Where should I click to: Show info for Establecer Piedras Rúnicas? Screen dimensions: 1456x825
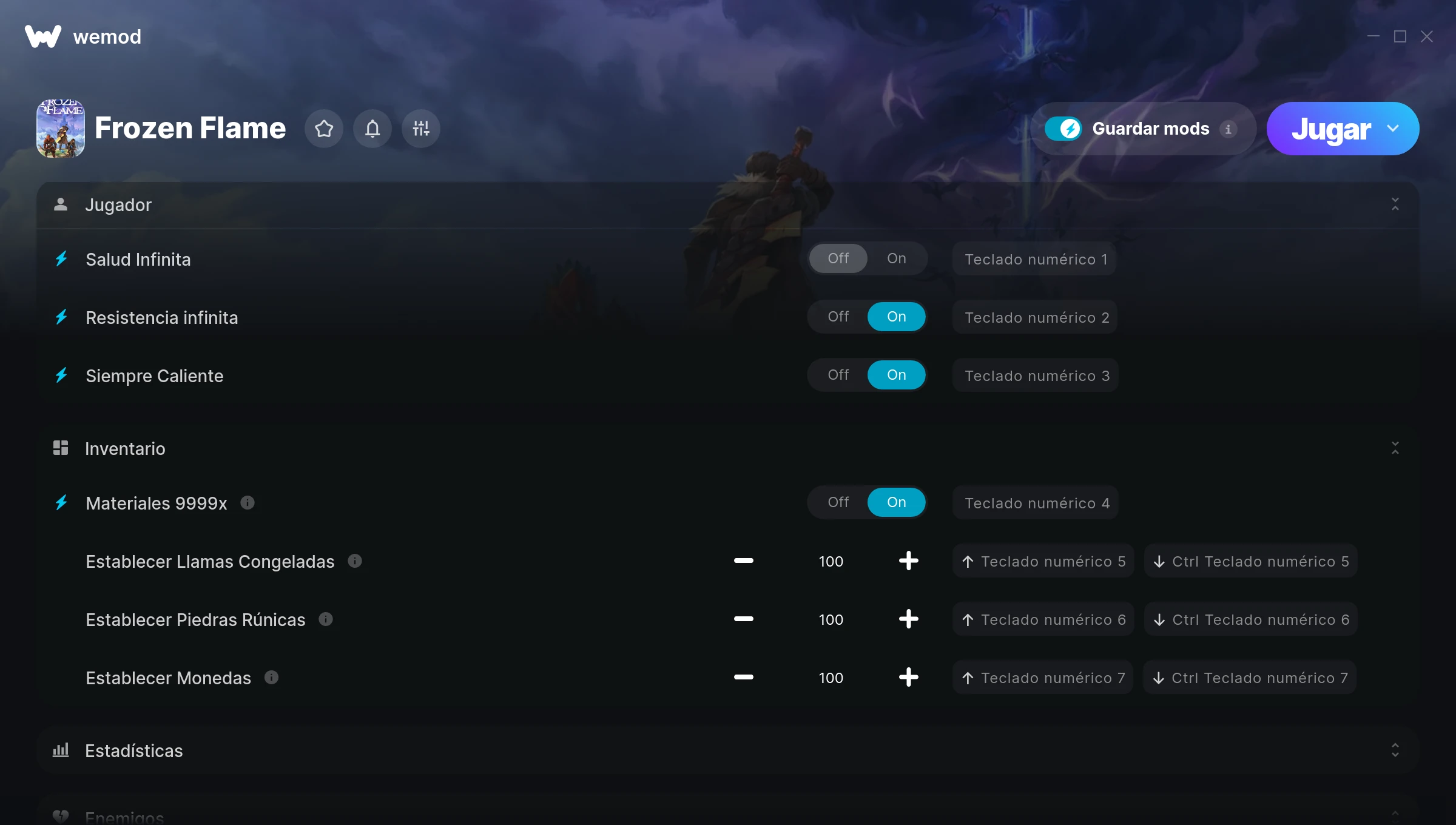326,619
